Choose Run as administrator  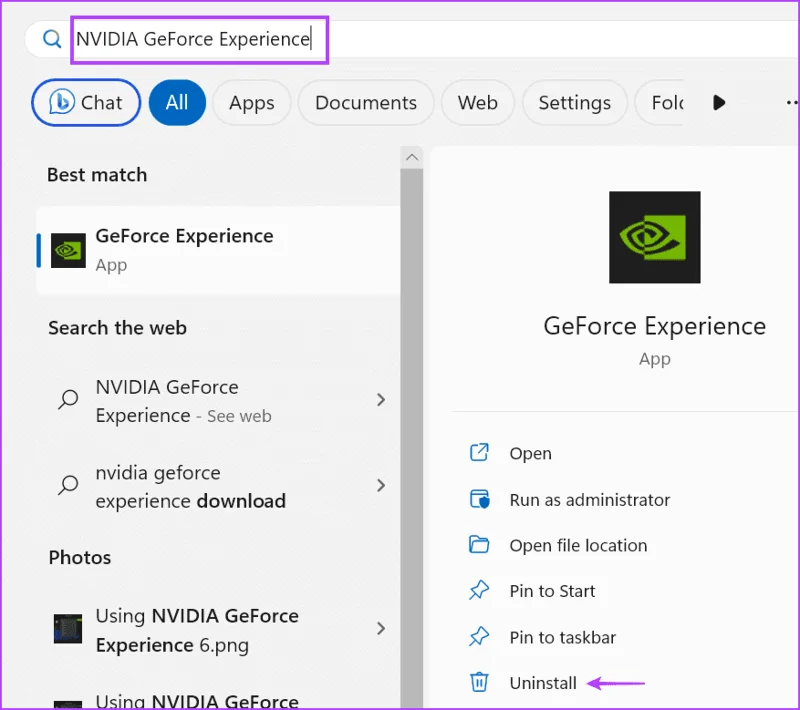[589, 500]
